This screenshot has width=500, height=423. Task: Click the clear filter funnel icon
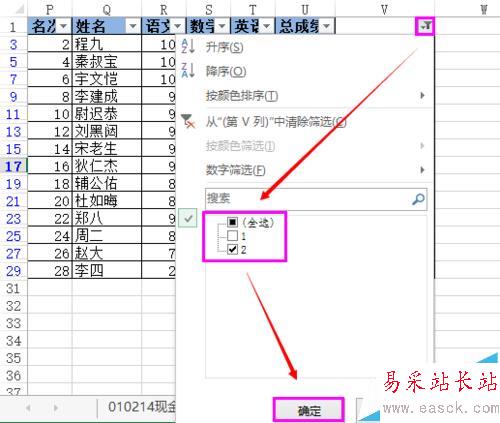pos(188,121)
